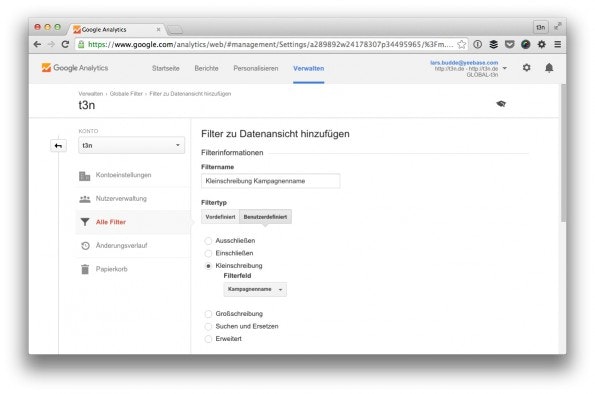The image size is (595, 394).
Task: Select the Einschließen radio button
Action: tap(208, 253)
